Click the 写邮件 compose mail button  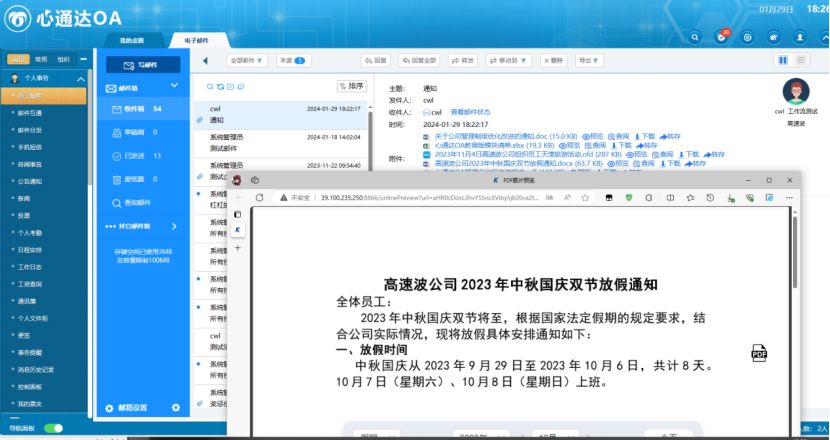tap(141, 65)
